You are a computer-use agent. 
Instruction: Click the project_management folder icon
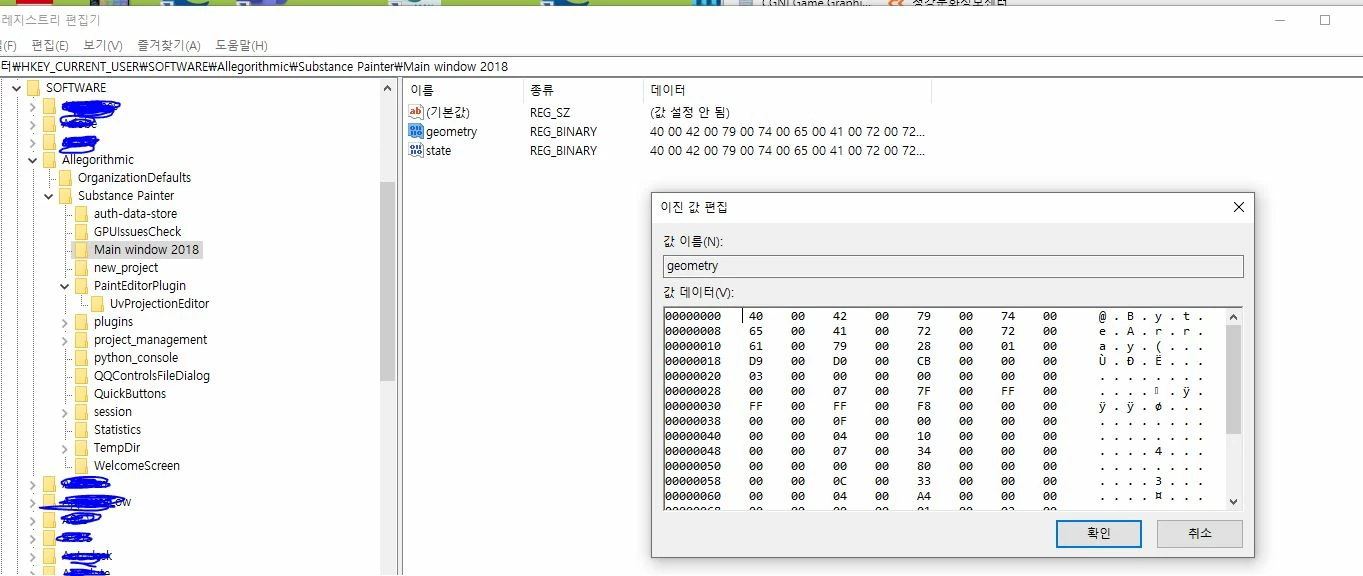[82, 340]
